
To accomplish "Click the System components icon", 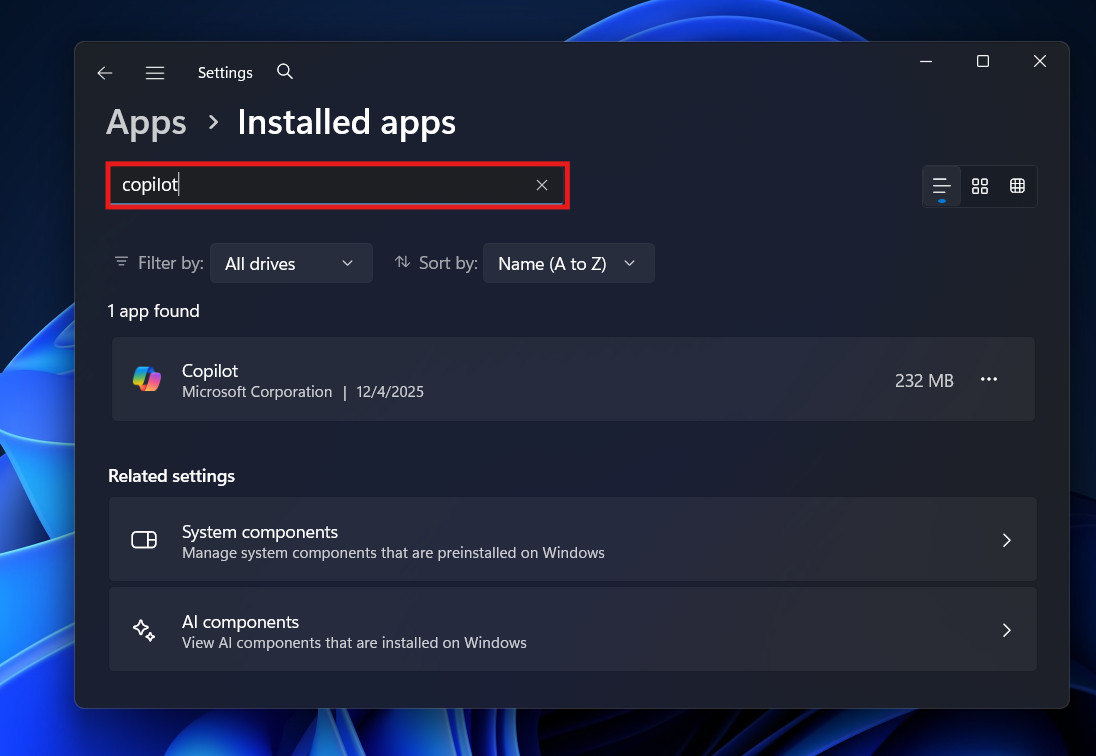I will (x=144, y=540).
